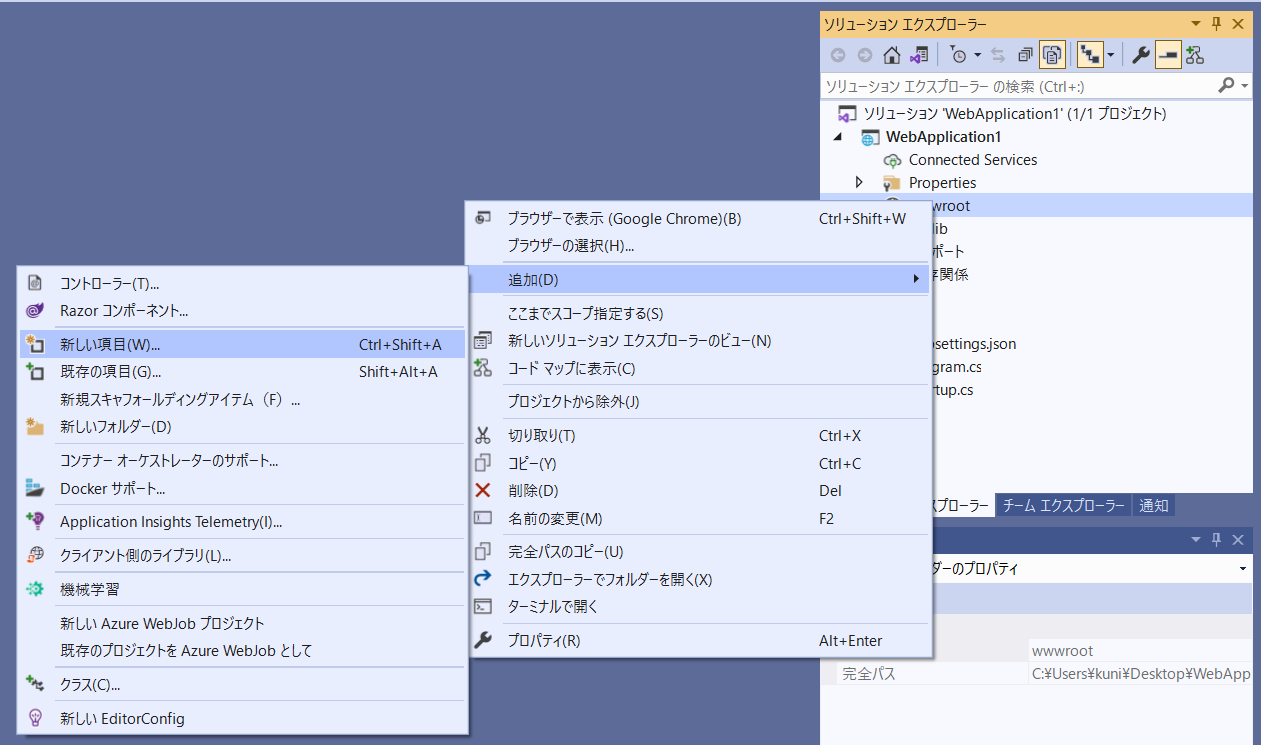Choose コントローラー(T)... in the add submenu
Screen dimensions: 1261x745
pos(242,284)
